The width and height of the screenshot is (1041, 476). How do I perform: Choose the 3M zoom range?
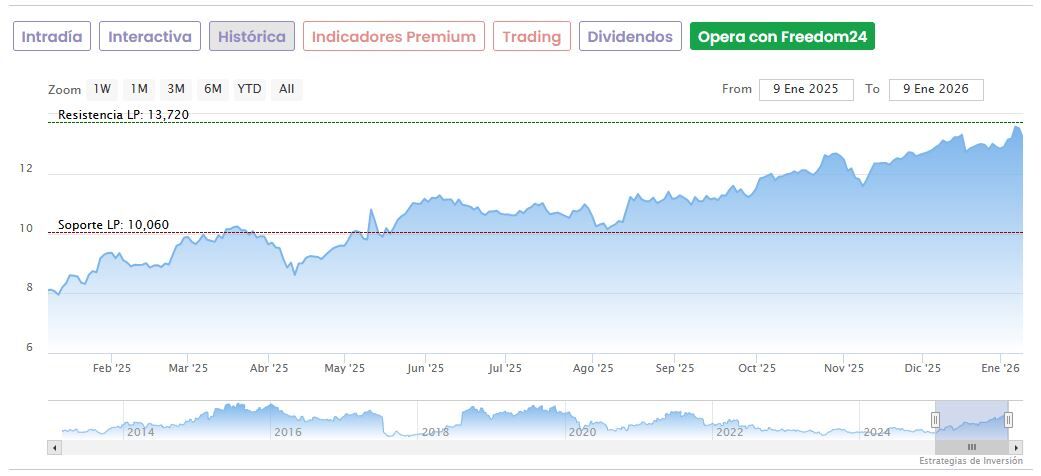pos(176,89)
